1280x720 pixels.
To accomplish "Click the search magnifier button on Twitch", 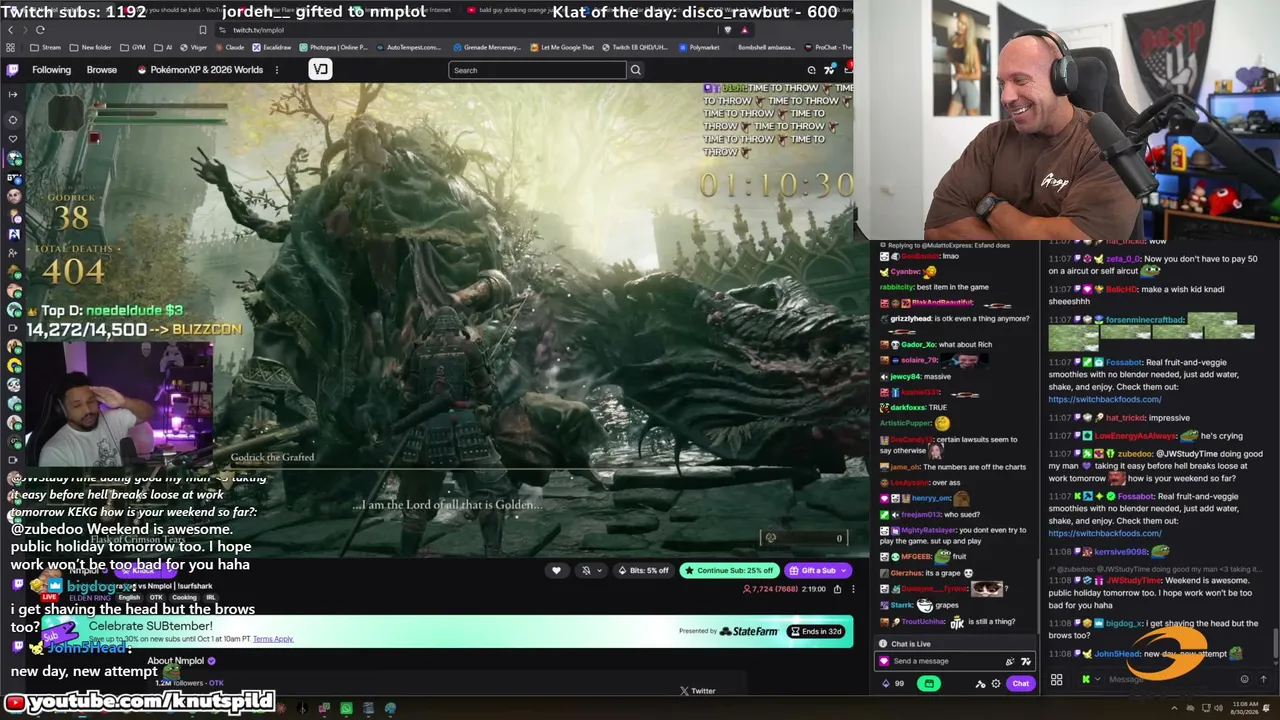I will tap(635, 70).
